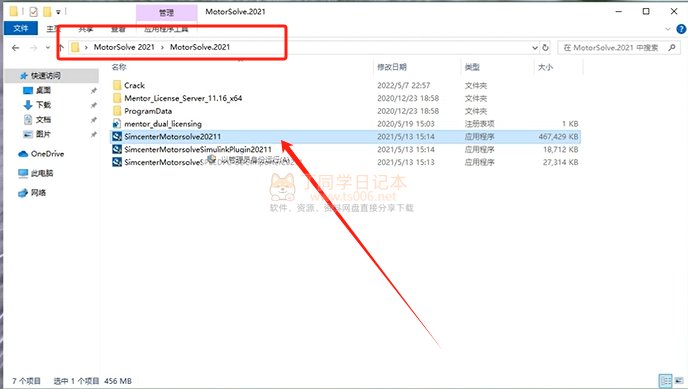Expand the address bar history dropdown
The image size is (688, 389).
click(535, 47)
